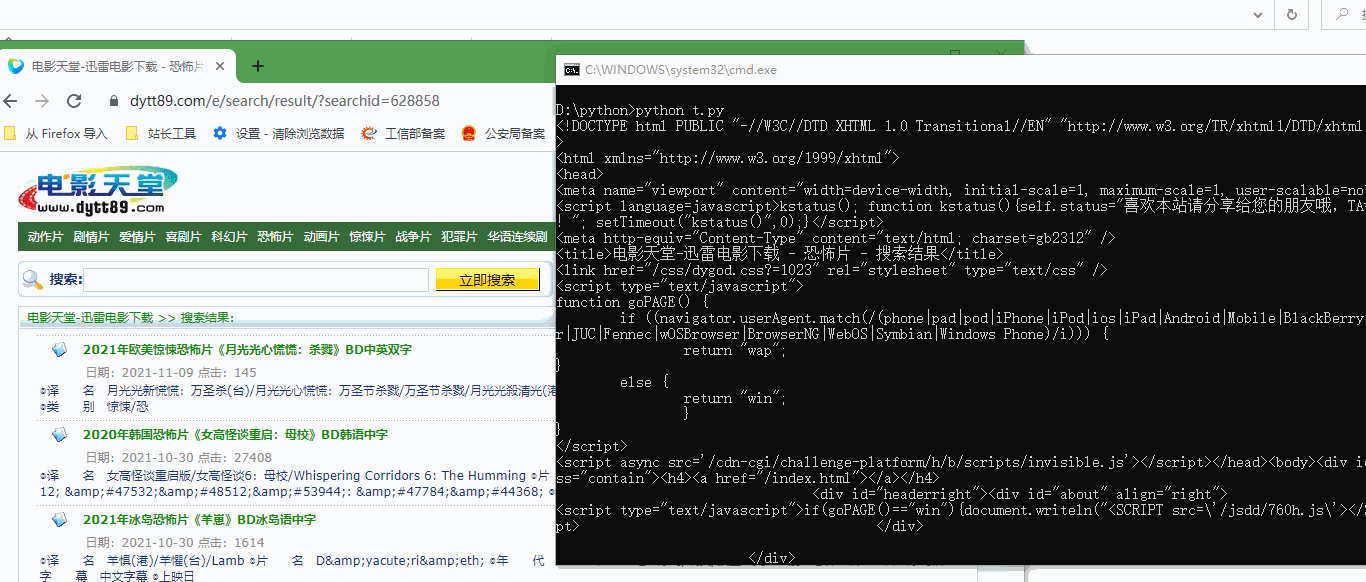The width and height of the screenshot is (1366, 582).
Task: Go to the 科幻片 category
Action: click(230, 237)
